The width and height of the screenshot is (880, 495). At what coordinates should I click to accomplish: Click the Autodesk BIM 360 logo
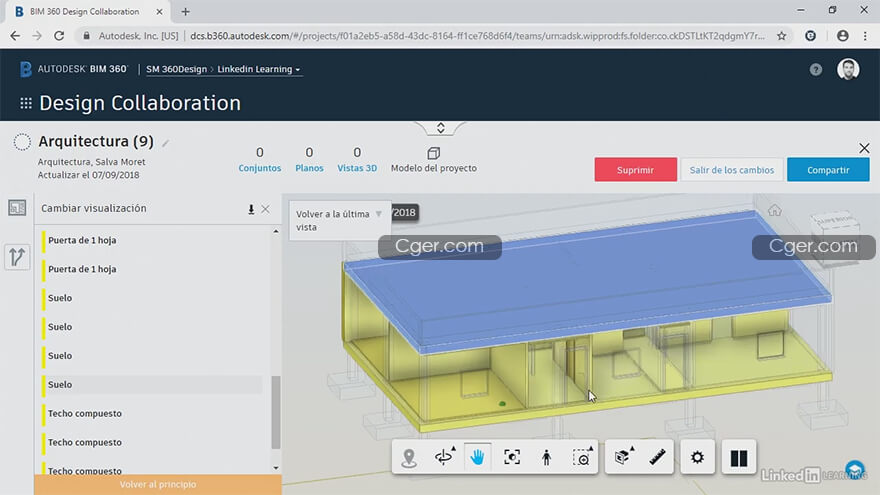pos(74,69)
